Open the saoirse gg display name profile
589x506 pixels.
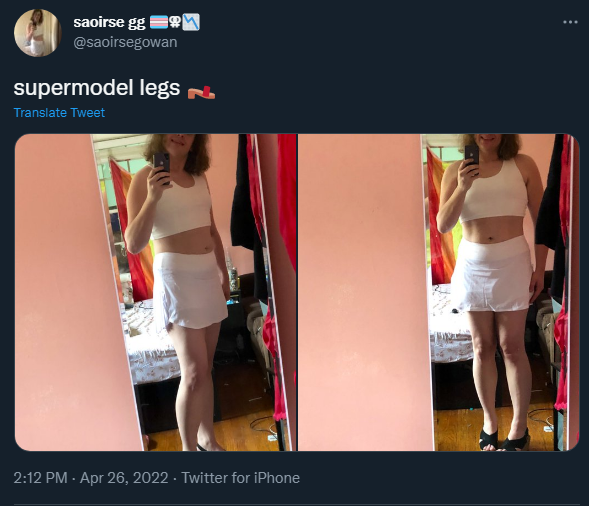(x=109, y=22)
